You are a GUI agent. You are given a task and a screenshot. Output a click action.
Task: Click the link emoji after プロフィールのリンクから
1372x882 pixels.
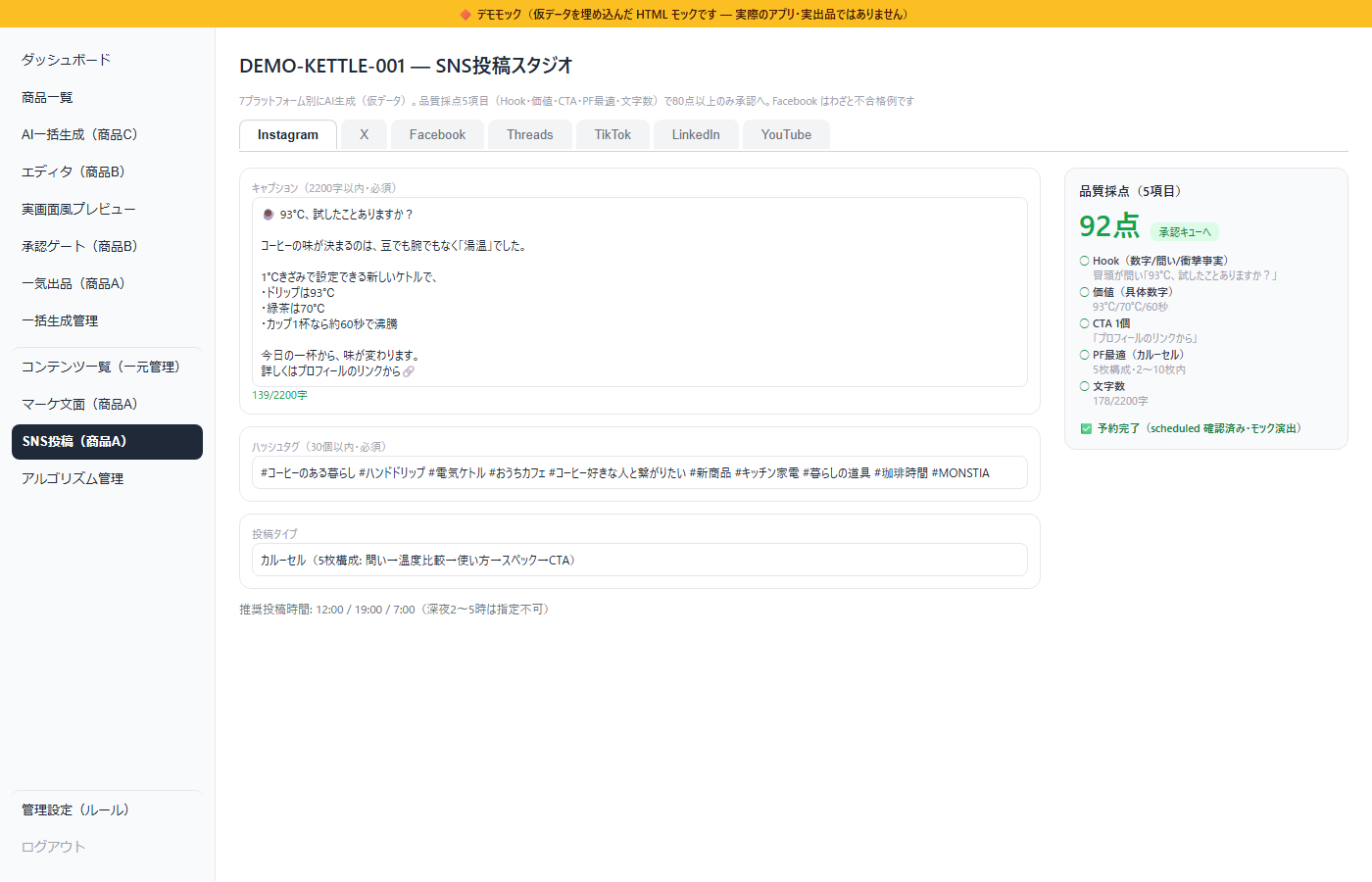(409, 371)
